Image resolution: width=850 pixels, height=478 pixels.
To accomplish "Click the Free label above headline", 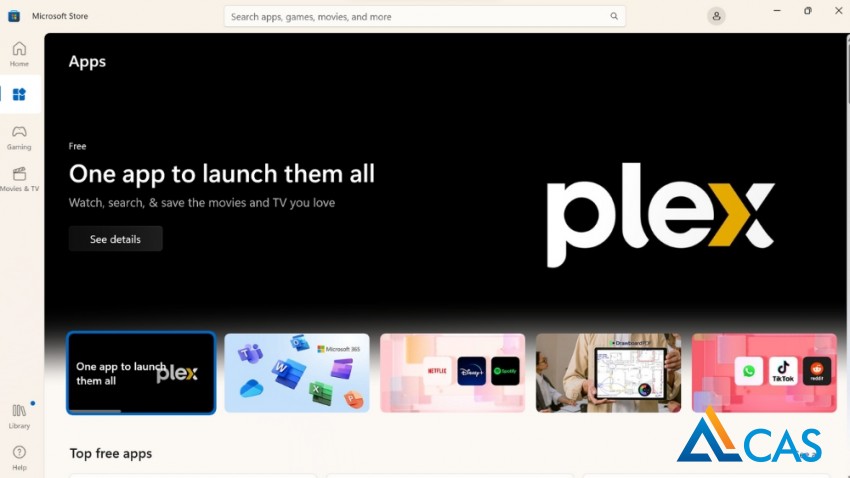I will [x=78, y=146].
